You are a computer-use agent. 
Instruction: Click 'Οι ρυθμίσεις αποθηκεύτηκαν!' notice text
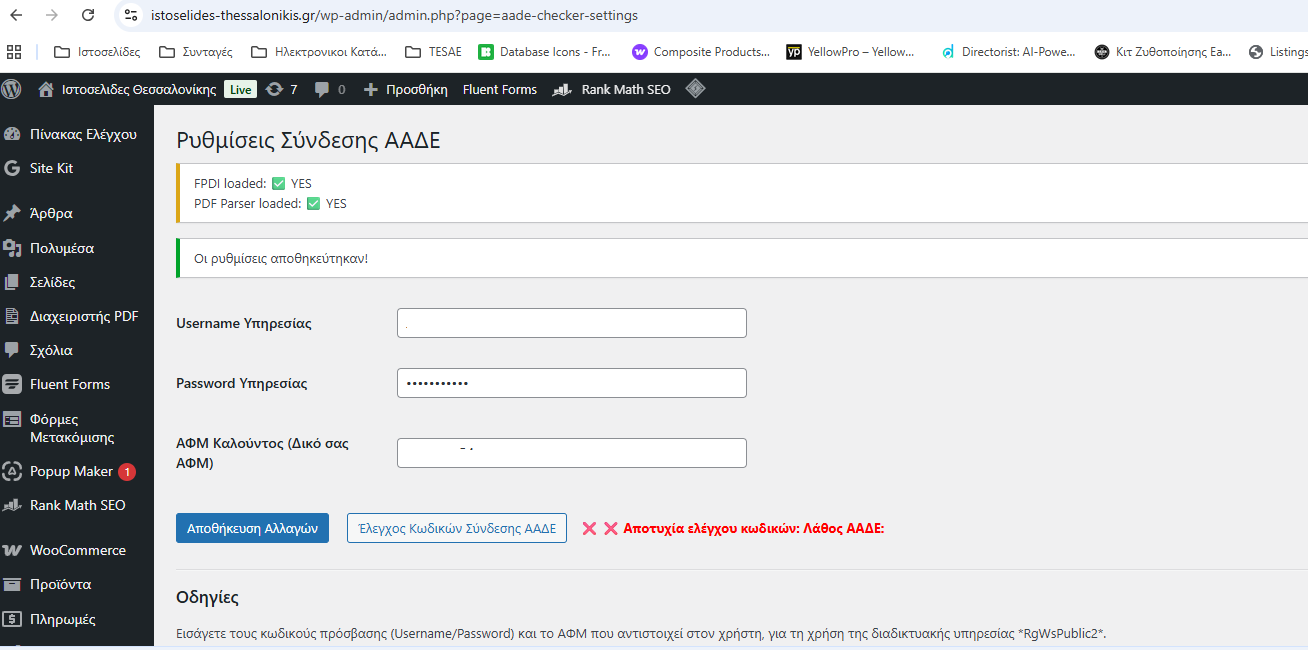coord(281,259)
